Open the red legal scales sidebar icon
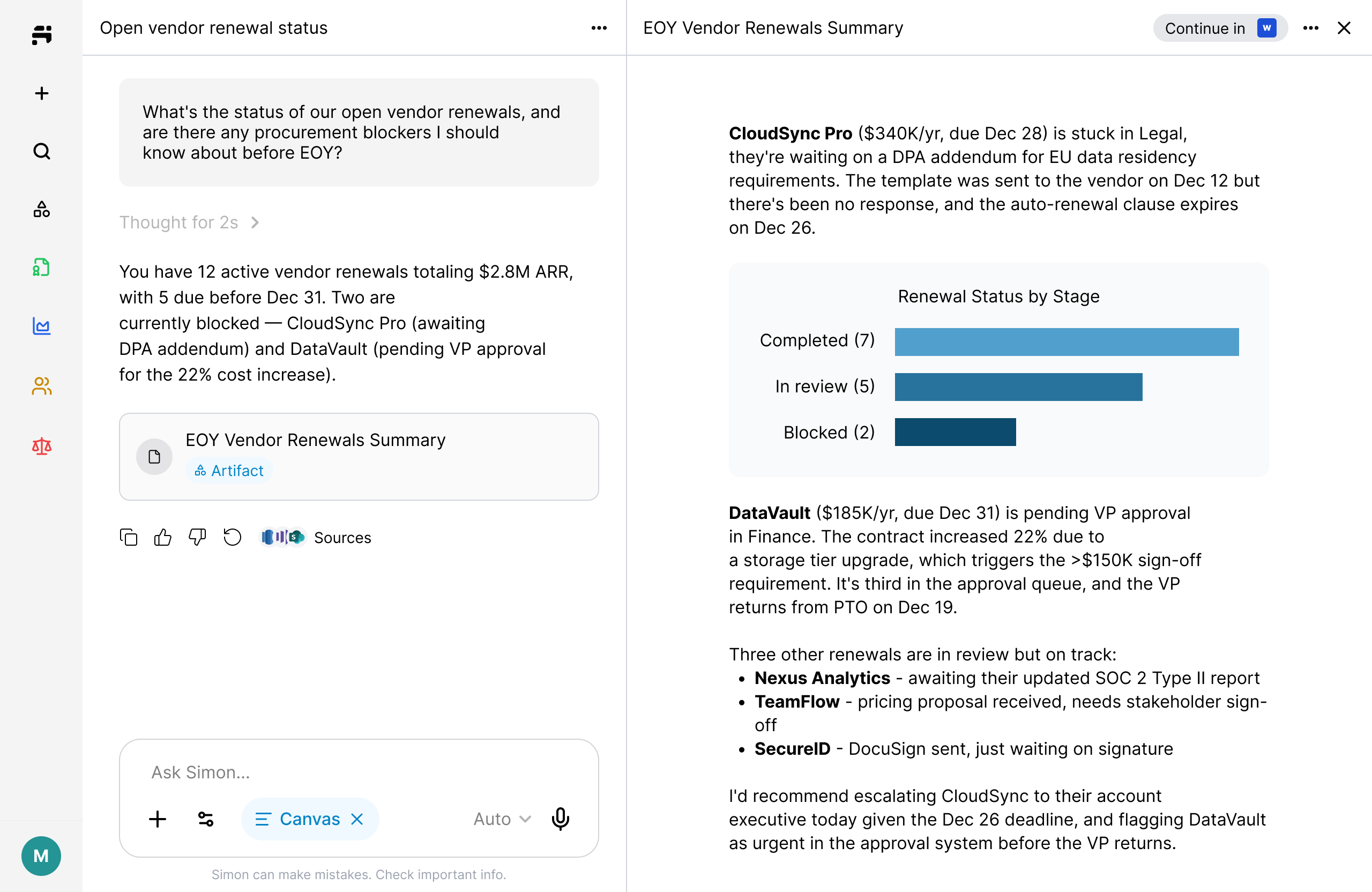 [x=41, y=445]
